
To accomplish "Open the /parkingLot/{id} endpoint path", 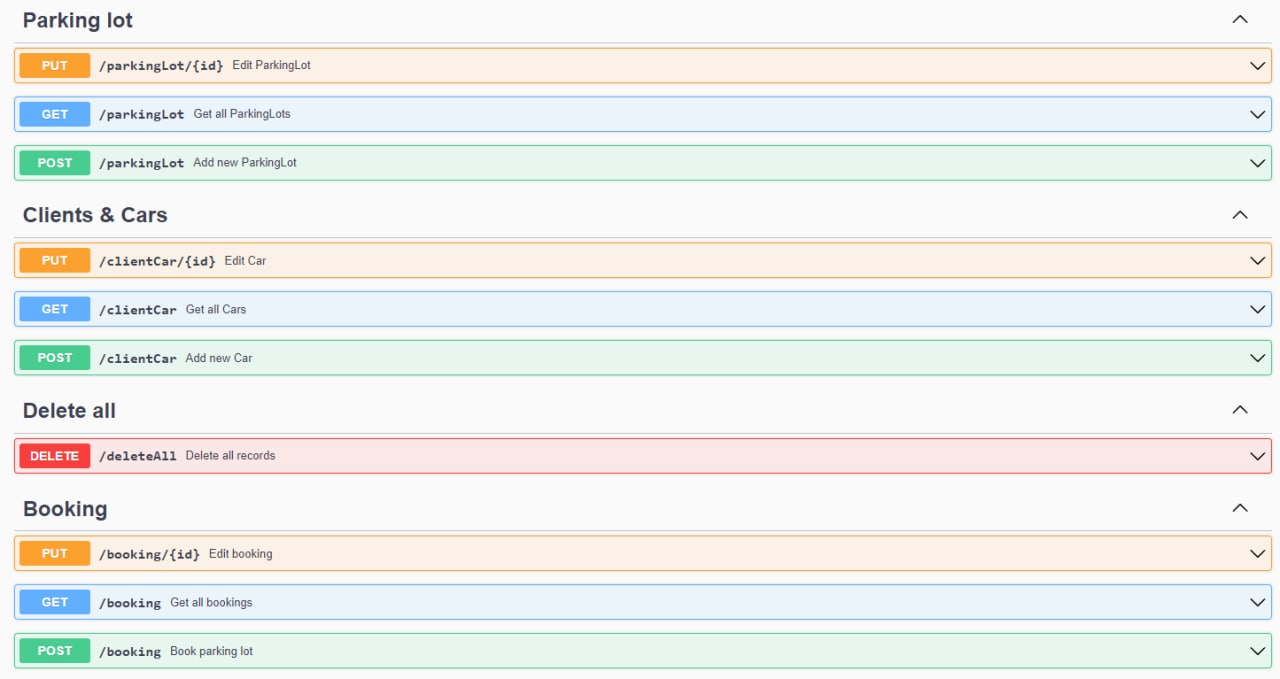I will (161, 66).
